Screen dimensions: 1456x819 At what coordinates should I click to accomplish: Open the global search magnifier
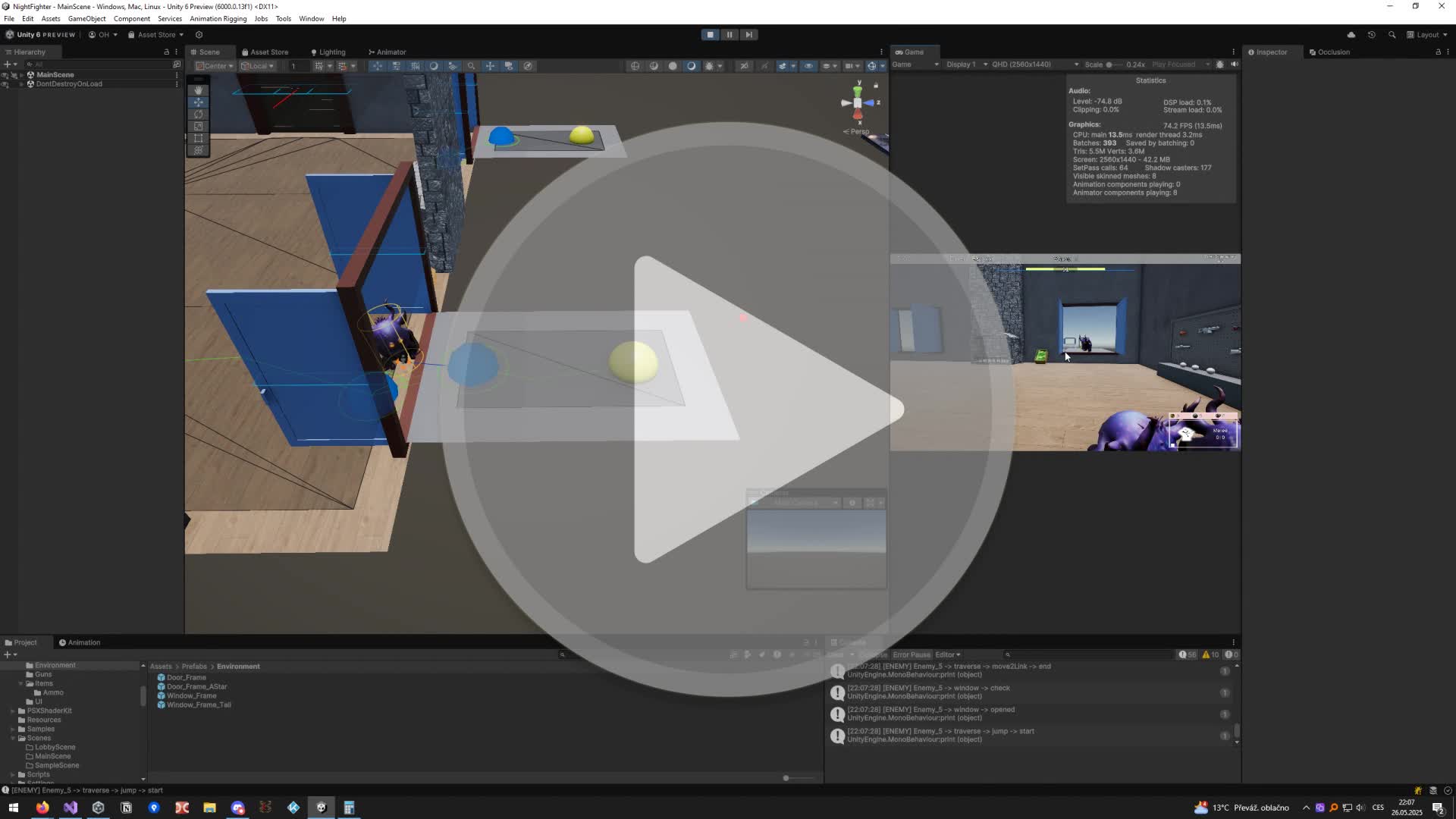pyautogui.click(x=1392, y=35)
